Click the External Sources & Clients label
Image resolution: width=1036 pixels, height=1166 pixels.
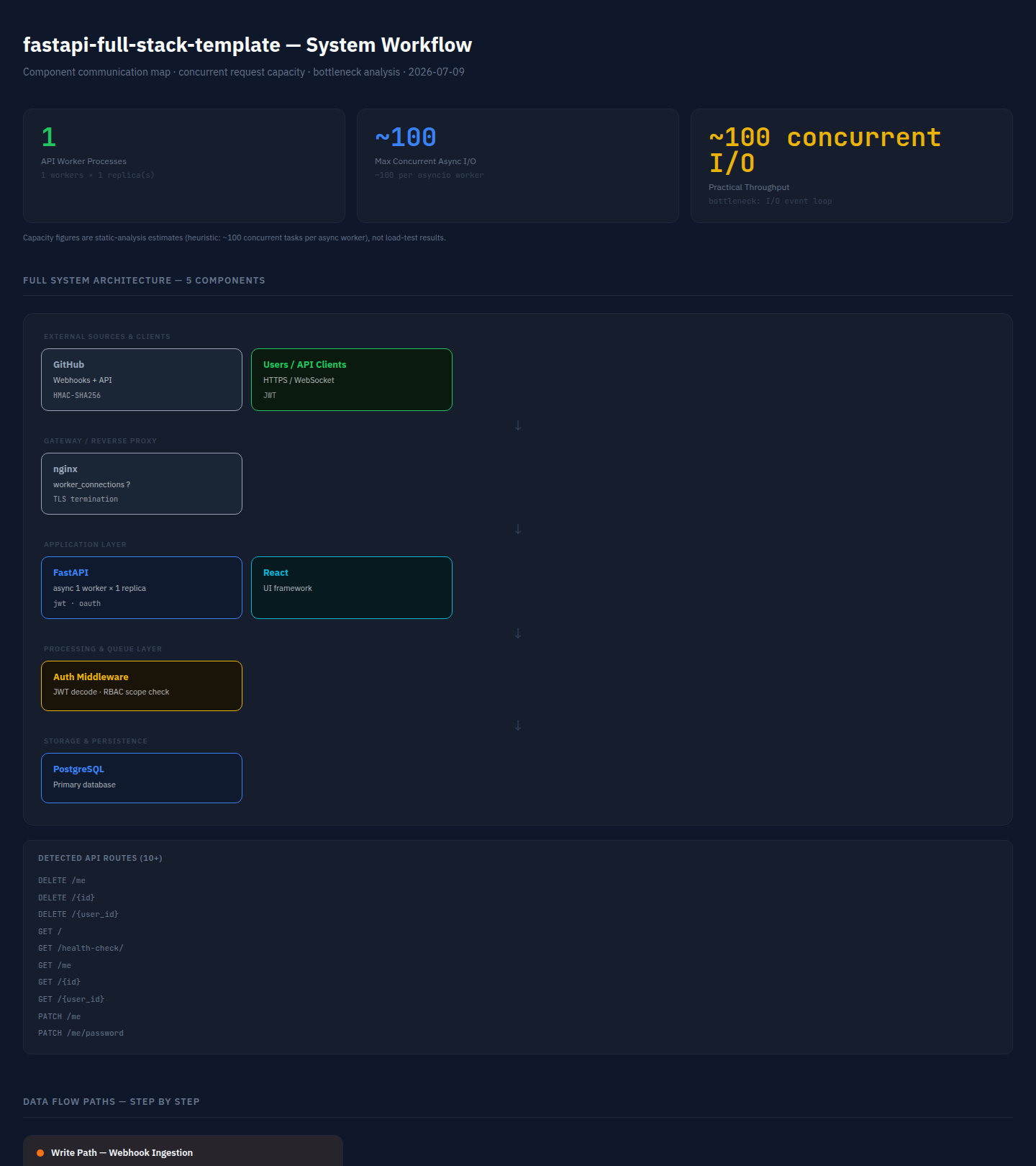pos(107,337)
